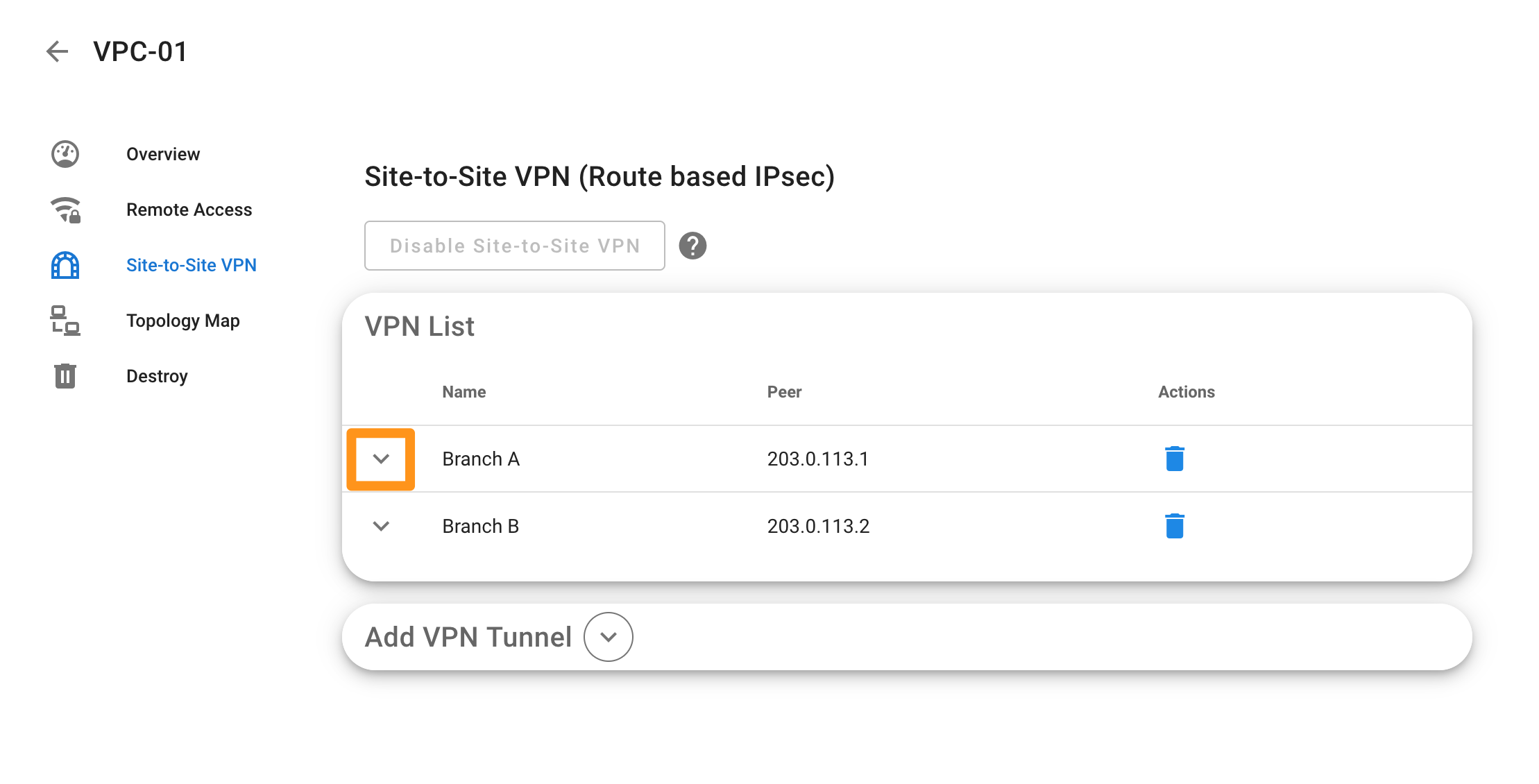
Task: Delete the Branch A VPN tunnel
Action: click(x=1175, y=459)
